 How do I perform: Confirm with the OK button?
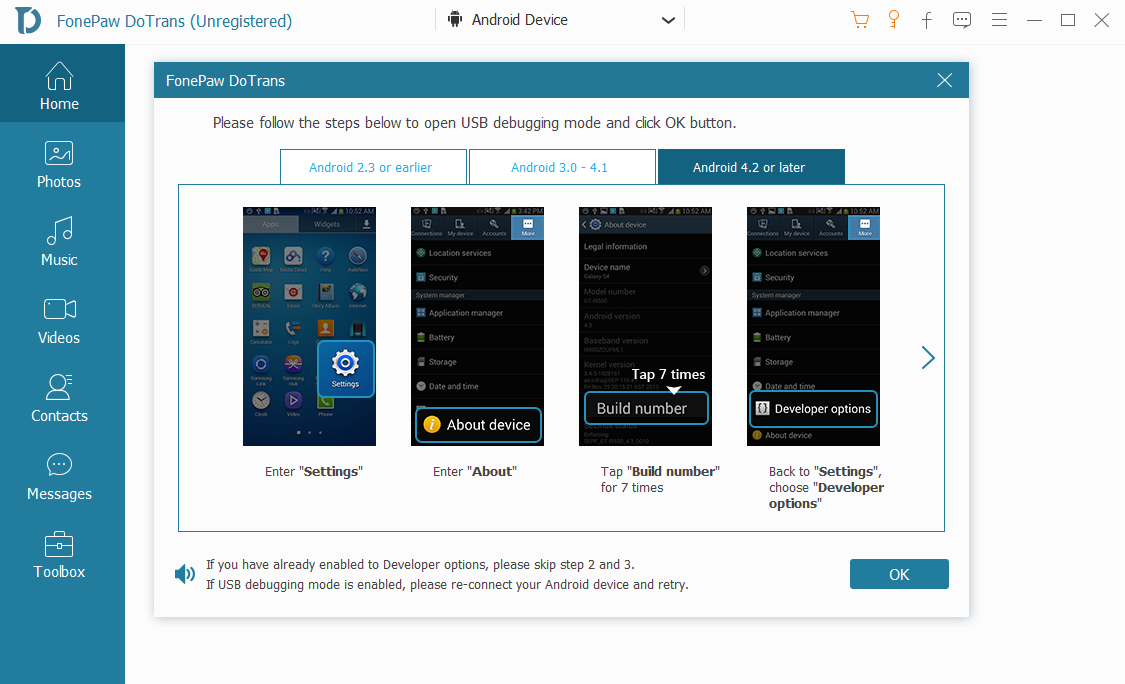[x=899, y=573]
